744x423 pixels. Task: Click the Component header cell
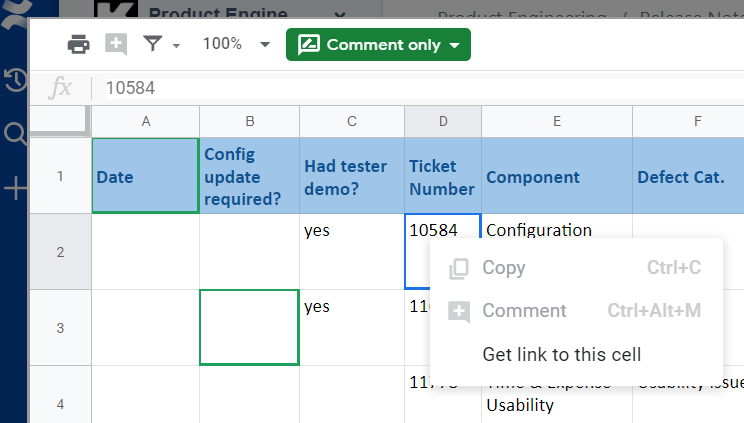(x=556, y=176)
